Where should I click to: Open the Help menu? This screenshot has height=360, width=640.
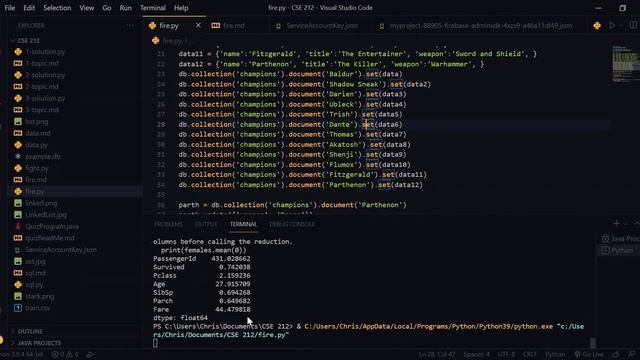click(x=181, y=8)
